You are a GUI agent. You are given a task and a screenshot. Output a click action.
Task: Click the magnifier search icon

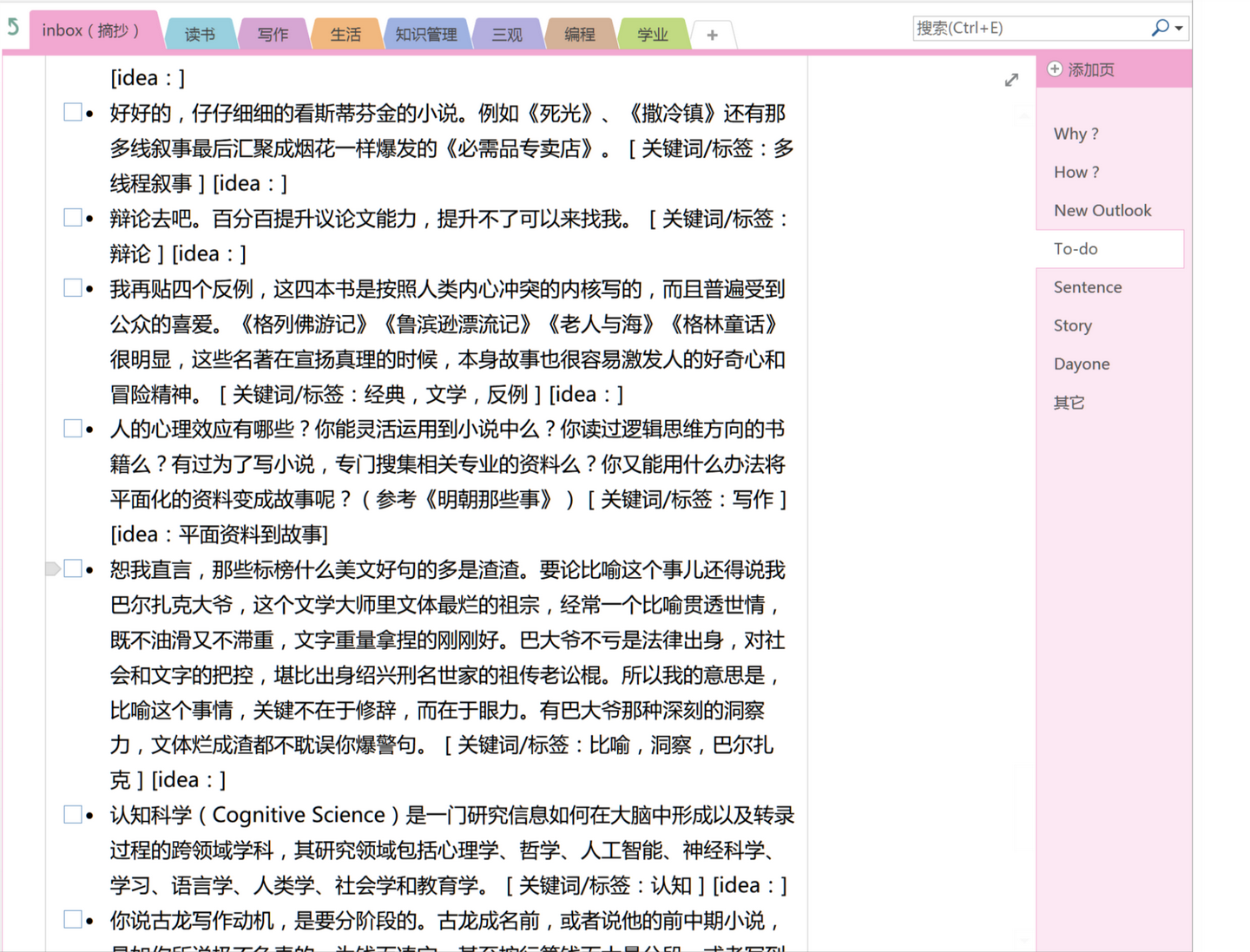pos(1160,28)
